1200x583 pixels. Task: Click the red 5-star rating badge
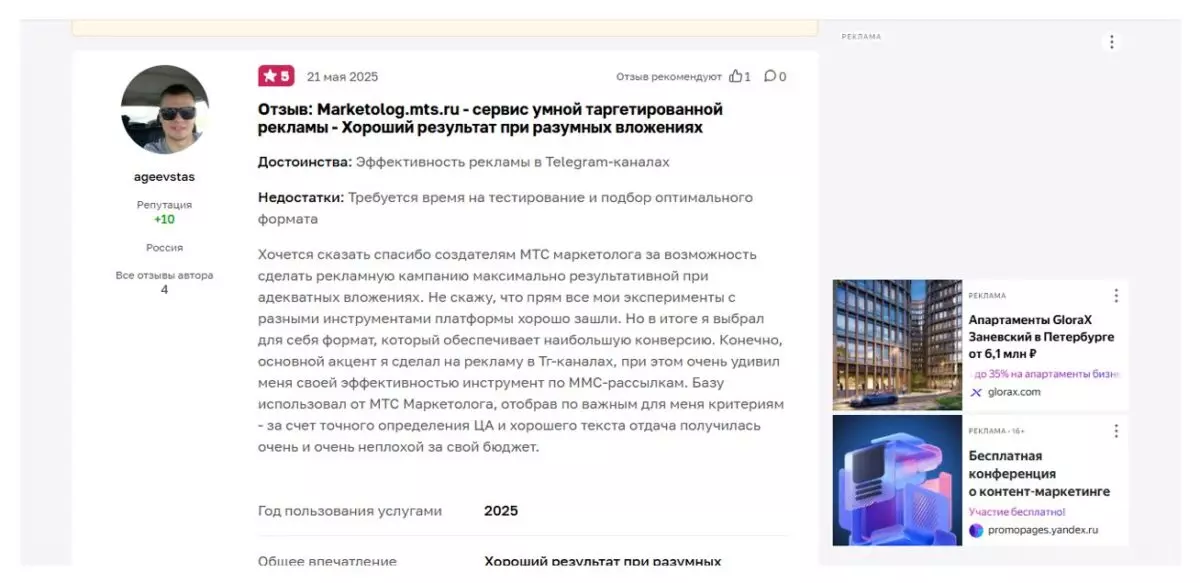[276, 76]
